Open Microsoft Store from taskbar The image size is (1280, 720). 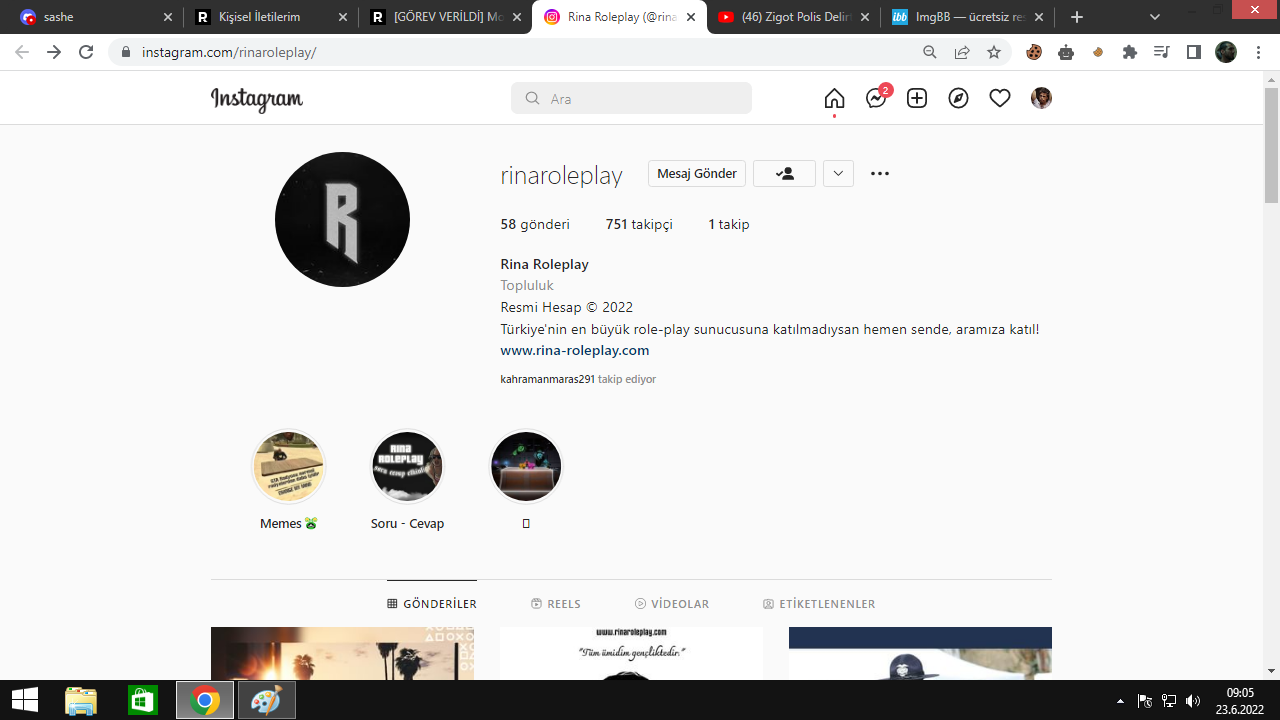tap(143, 700)
